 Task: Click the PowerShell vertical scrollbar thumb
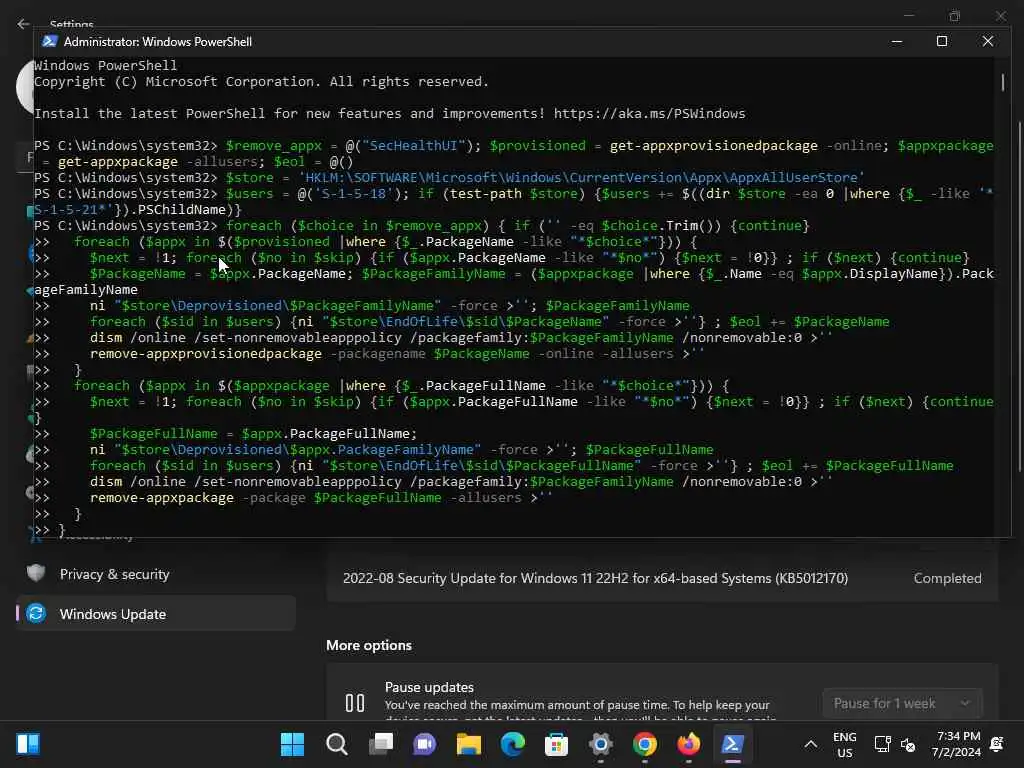point(1002,82)
